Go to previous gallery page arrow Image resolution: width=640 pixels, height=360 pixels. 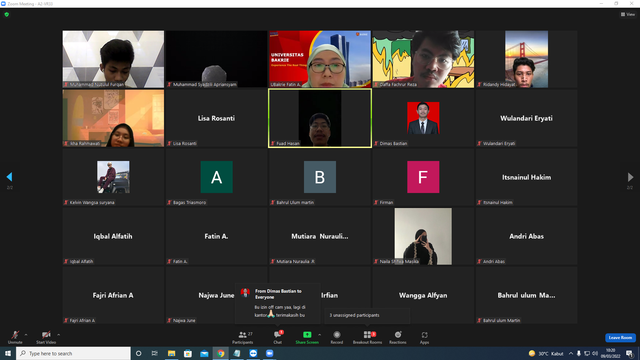[9, 177]
